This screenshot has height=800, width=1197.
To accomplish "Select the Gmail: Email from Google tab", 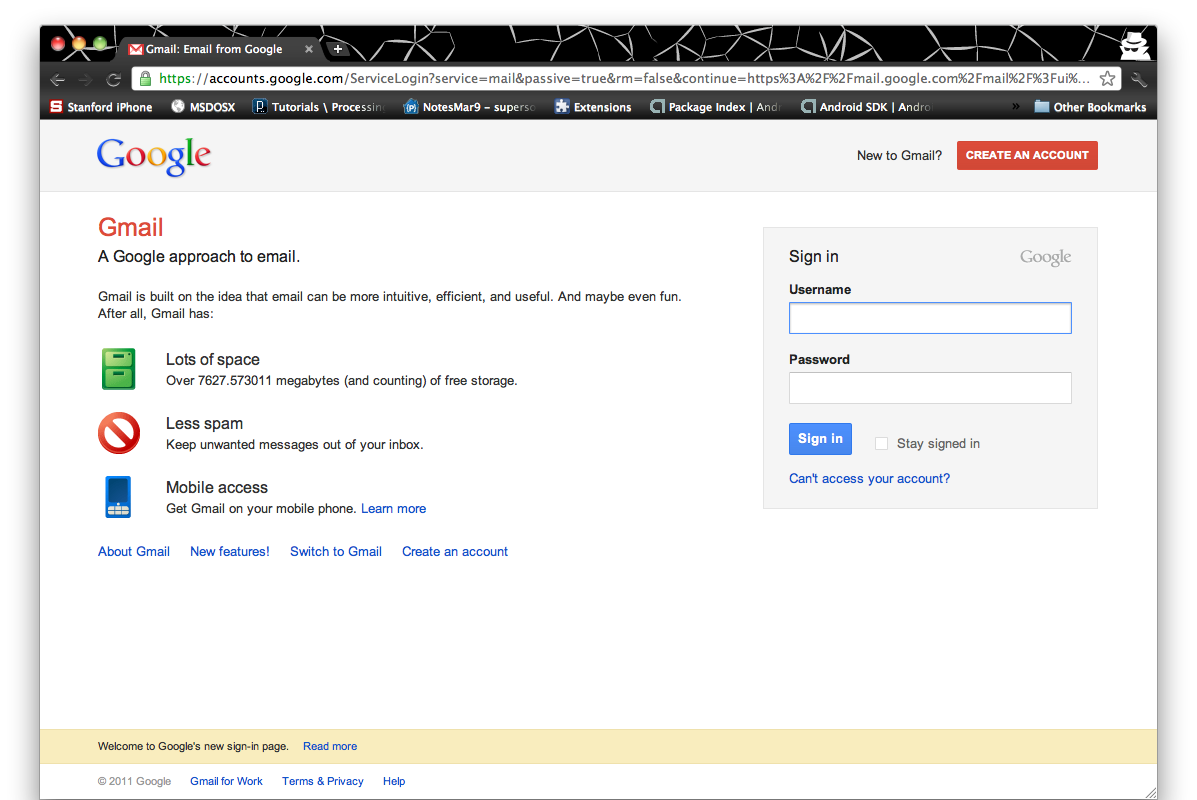I will 214,49.
